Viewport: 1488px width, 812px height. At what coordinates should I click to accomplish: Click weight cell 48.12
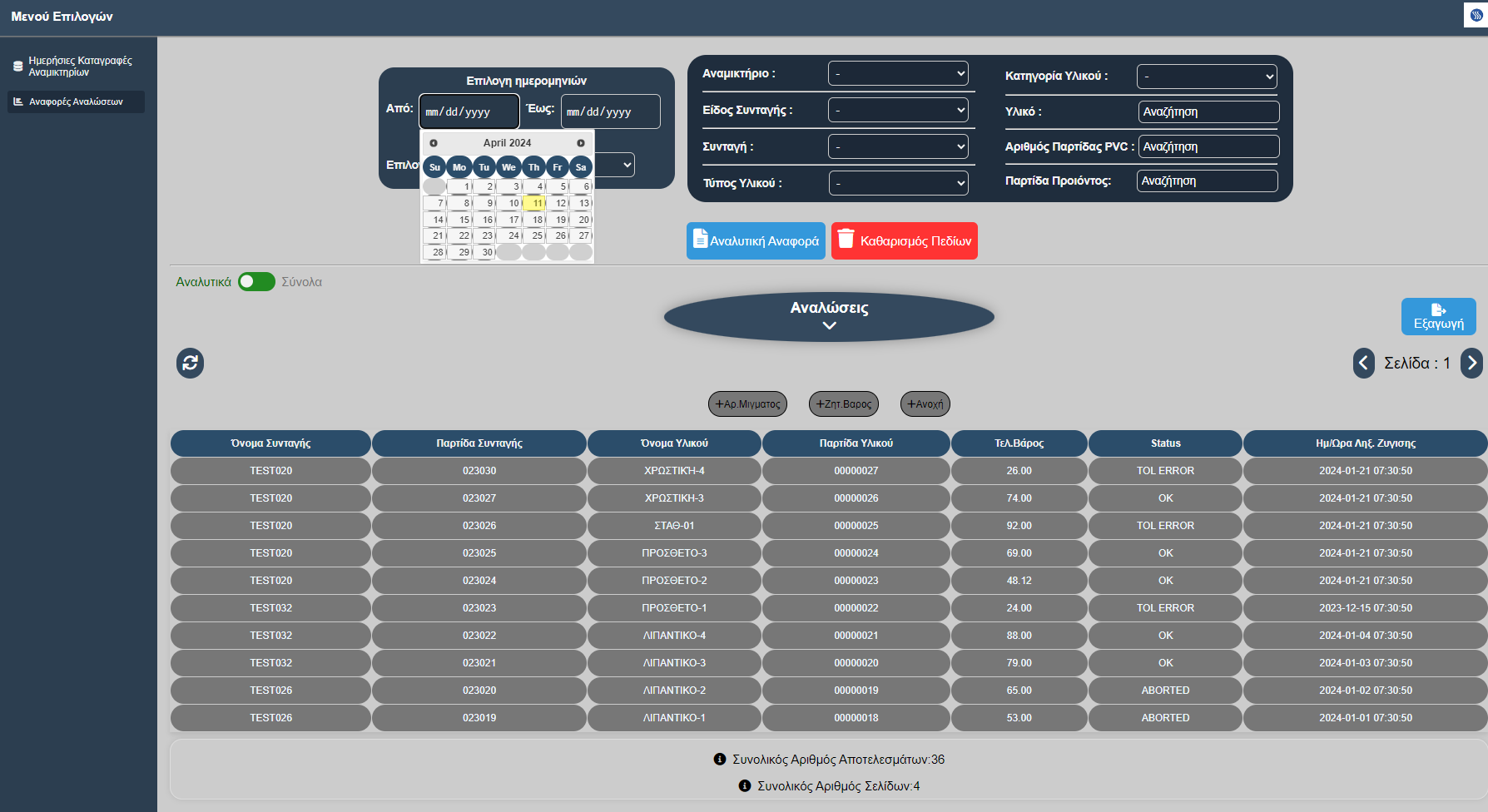pos(1019,581)
